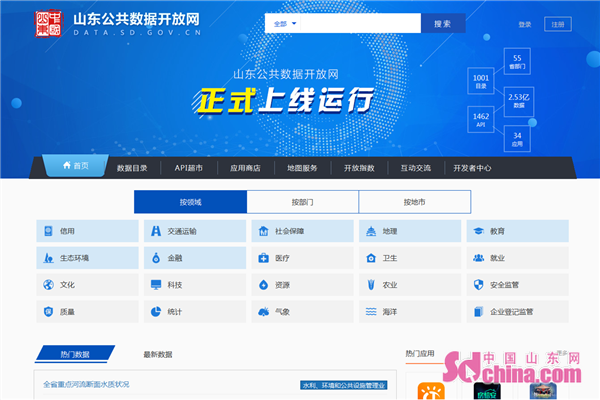This screenshot has height=400, width=600.
Task: Click the 山东公共数据开放网 site title
Action: pos(137,20)
